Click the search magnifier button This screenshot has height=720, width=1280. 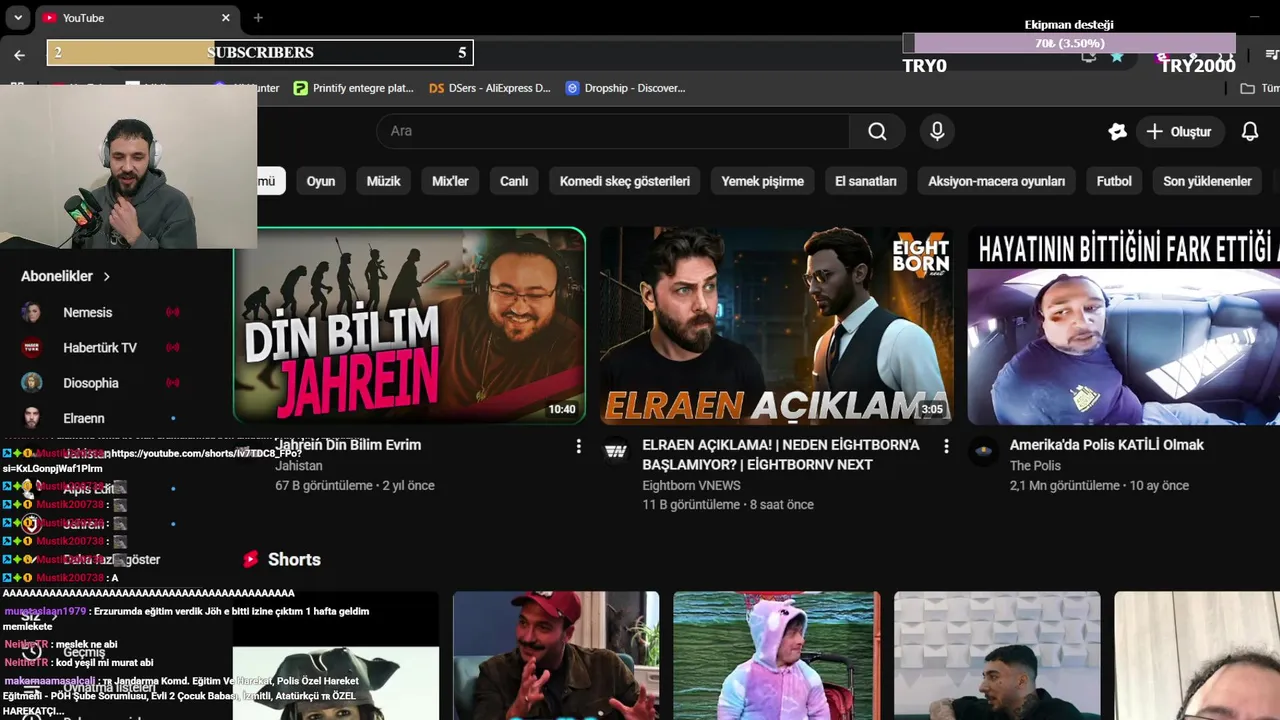[x=877, y=131]
